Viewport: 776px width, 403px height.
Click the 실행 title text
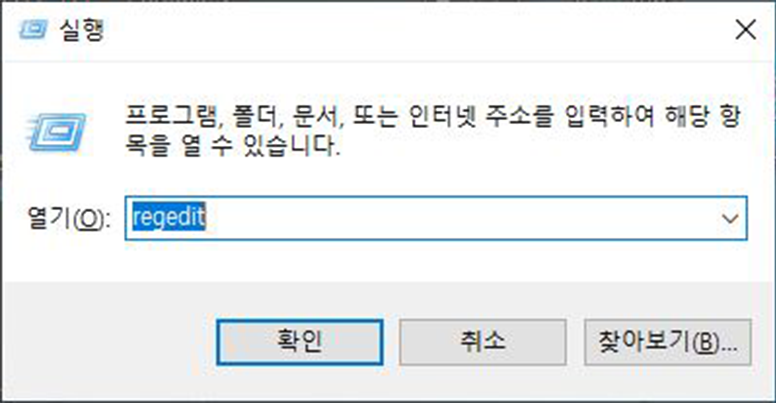(x=82, y=30)
